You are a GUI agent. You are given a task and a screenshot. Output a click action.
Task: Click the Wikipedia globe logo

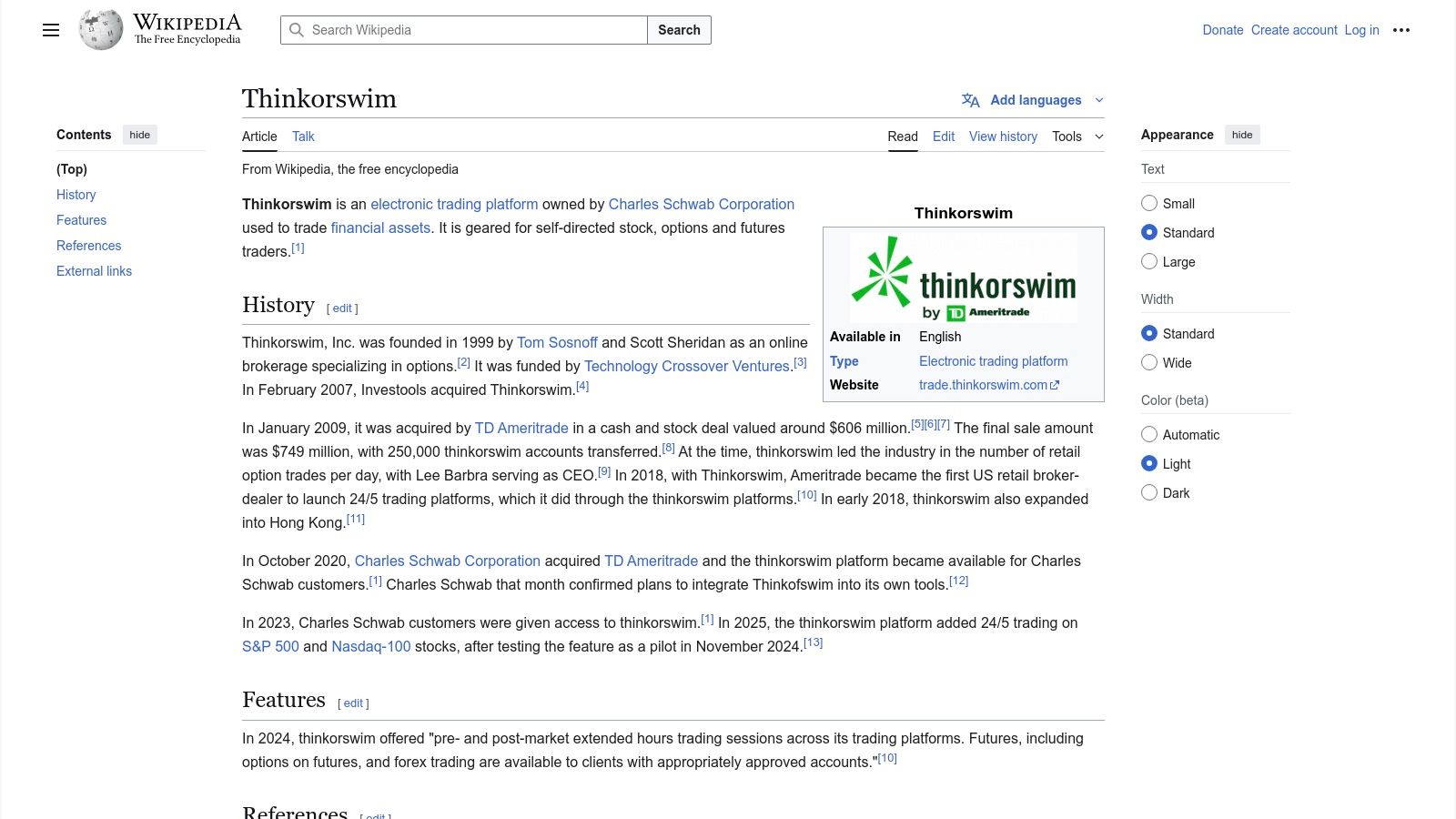pyautogui.click(x=101, y=30)
